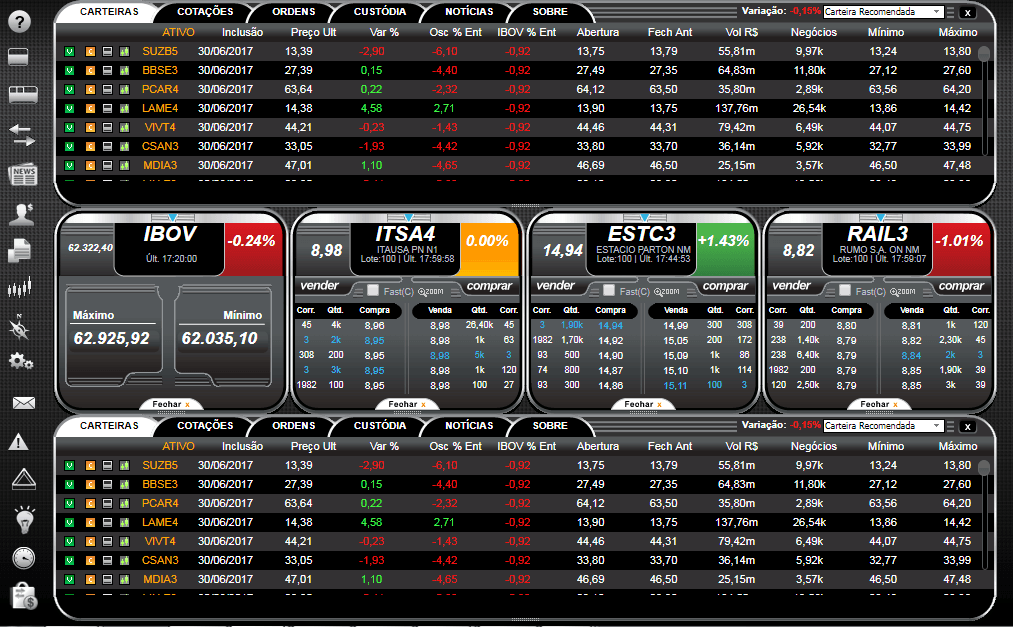The width and height of the screenshot is (1013, 627).
Task: Click the news newspaper icon in sidebar
Action: point(22,176)
